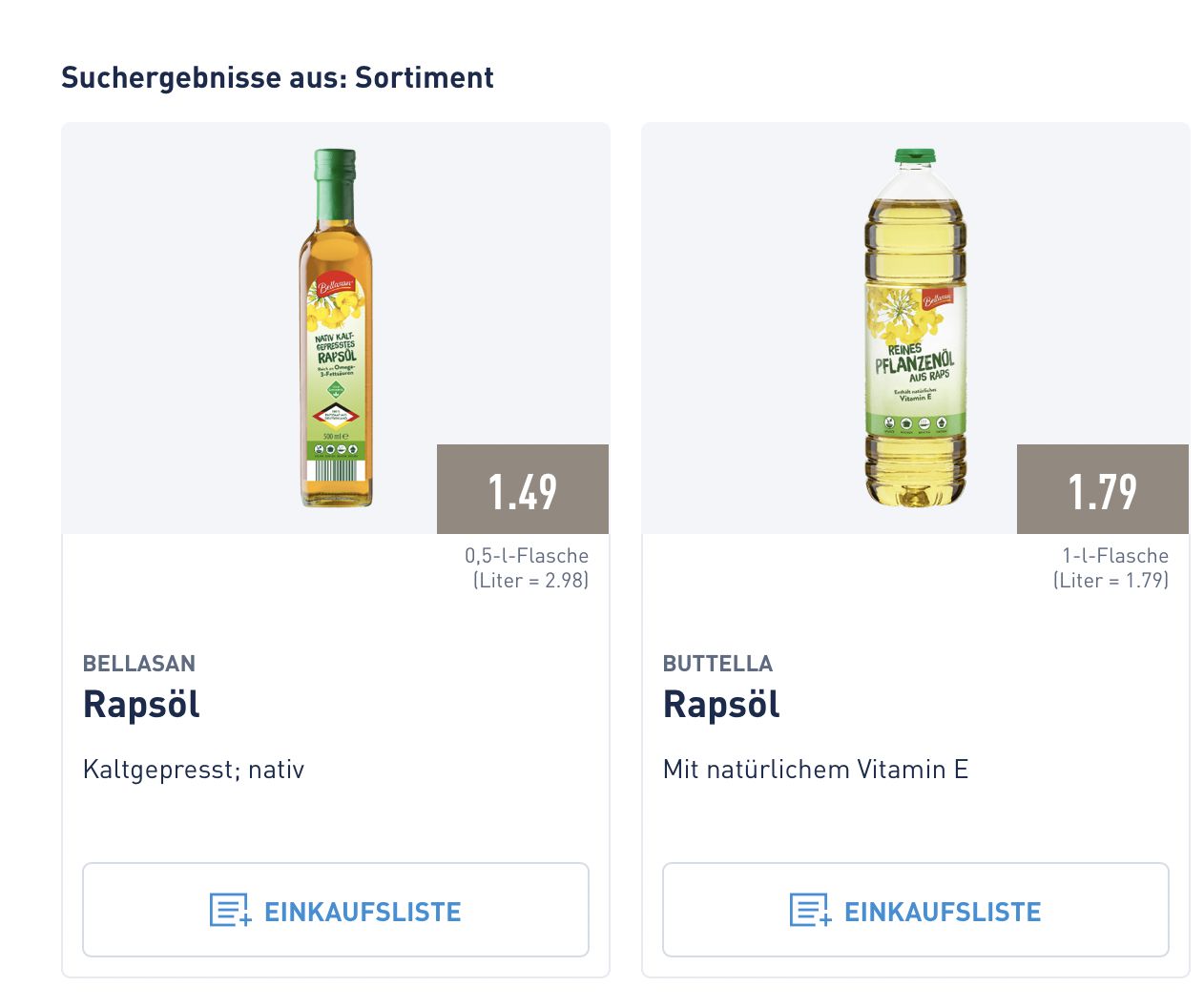Click the 1-l-Flasche unit text on the right card

pyautogui.click(x=1114, y=555)
